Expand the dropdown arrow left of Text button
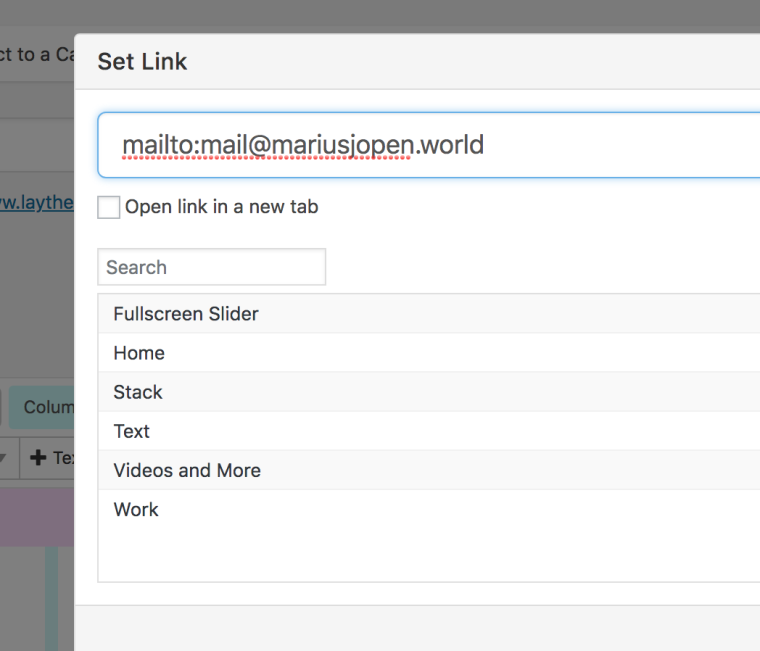 pos(4,458)
